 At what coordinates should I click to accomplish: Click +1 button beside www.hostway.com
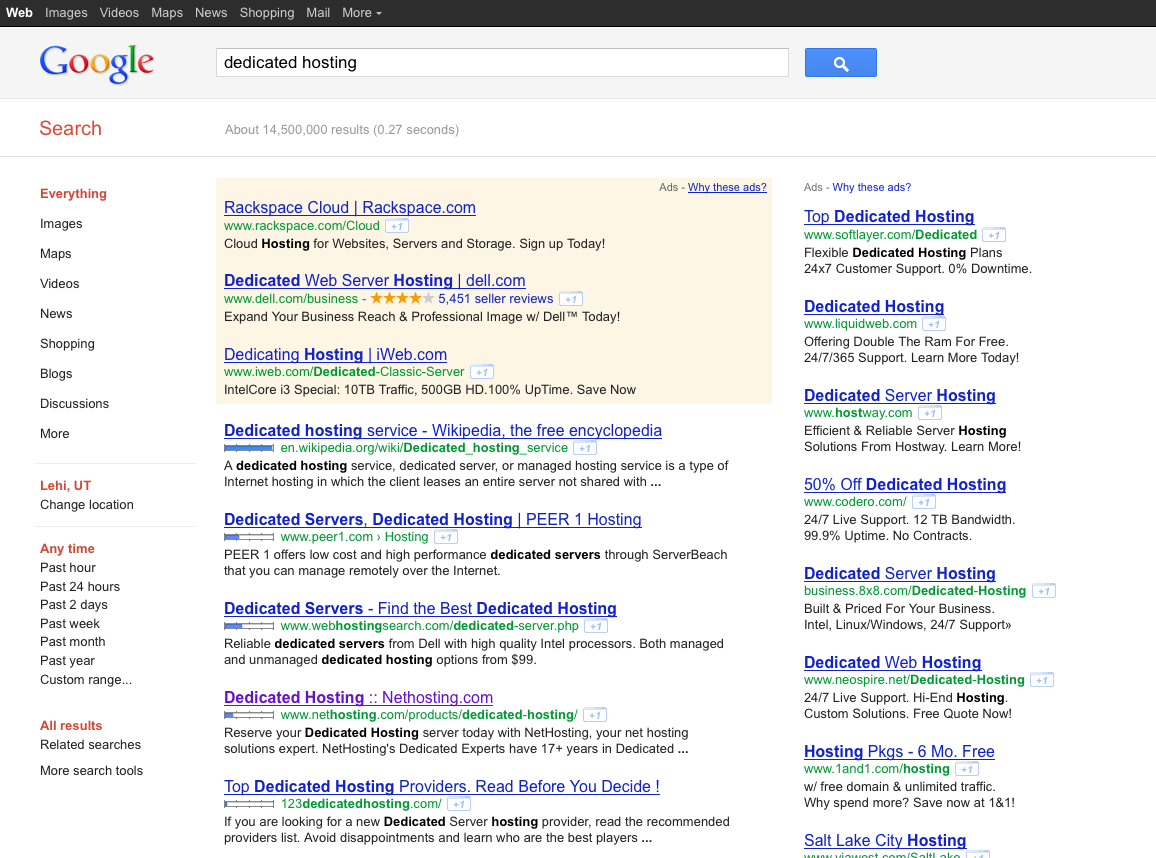point(930,414)
